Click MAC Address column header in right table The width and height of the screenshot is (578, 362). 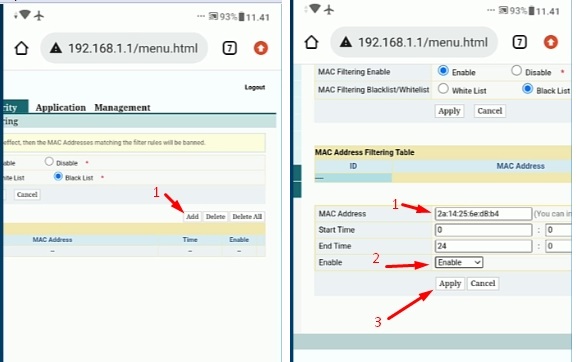click(x=520, y=166)
